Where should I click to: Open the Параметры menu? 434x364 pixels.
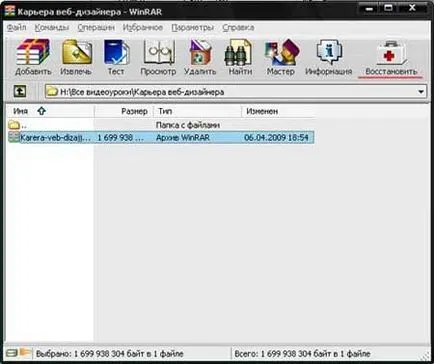click(x=193, y=27)
